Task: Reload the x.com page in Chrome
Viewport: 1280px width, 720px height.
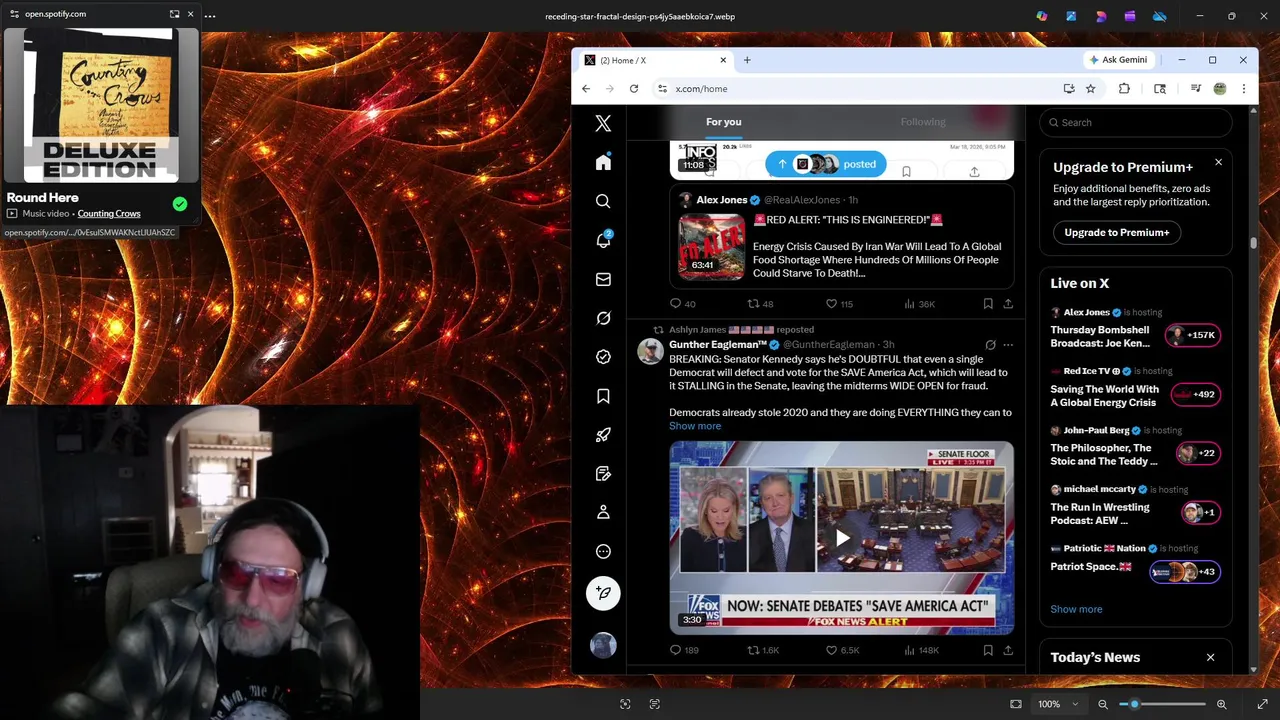Action: pyautogui.click(x=634, y=89)
